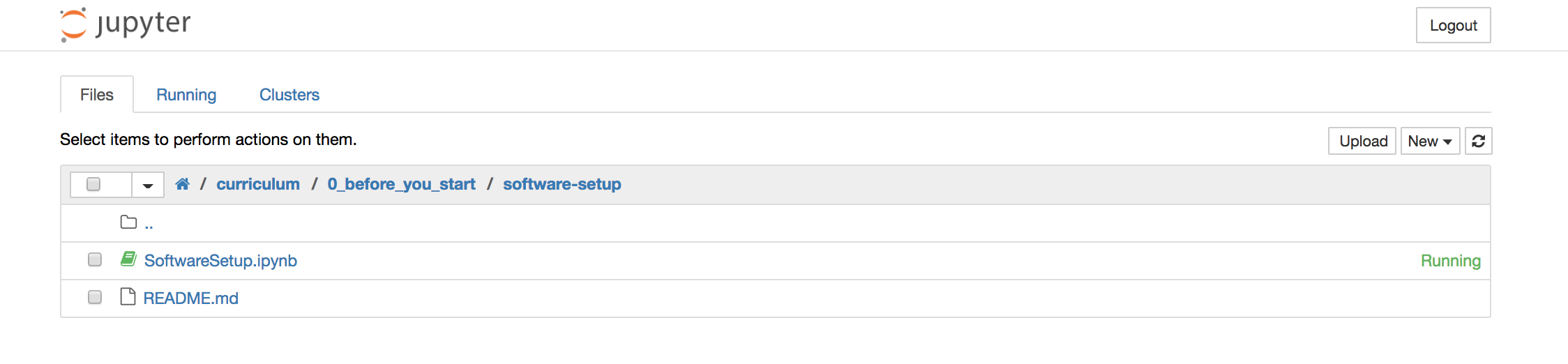Screen dimensions: 1568x364
Task: Refresh the notebook file list
Action: pyautogui.click(x=1478, y=141)
